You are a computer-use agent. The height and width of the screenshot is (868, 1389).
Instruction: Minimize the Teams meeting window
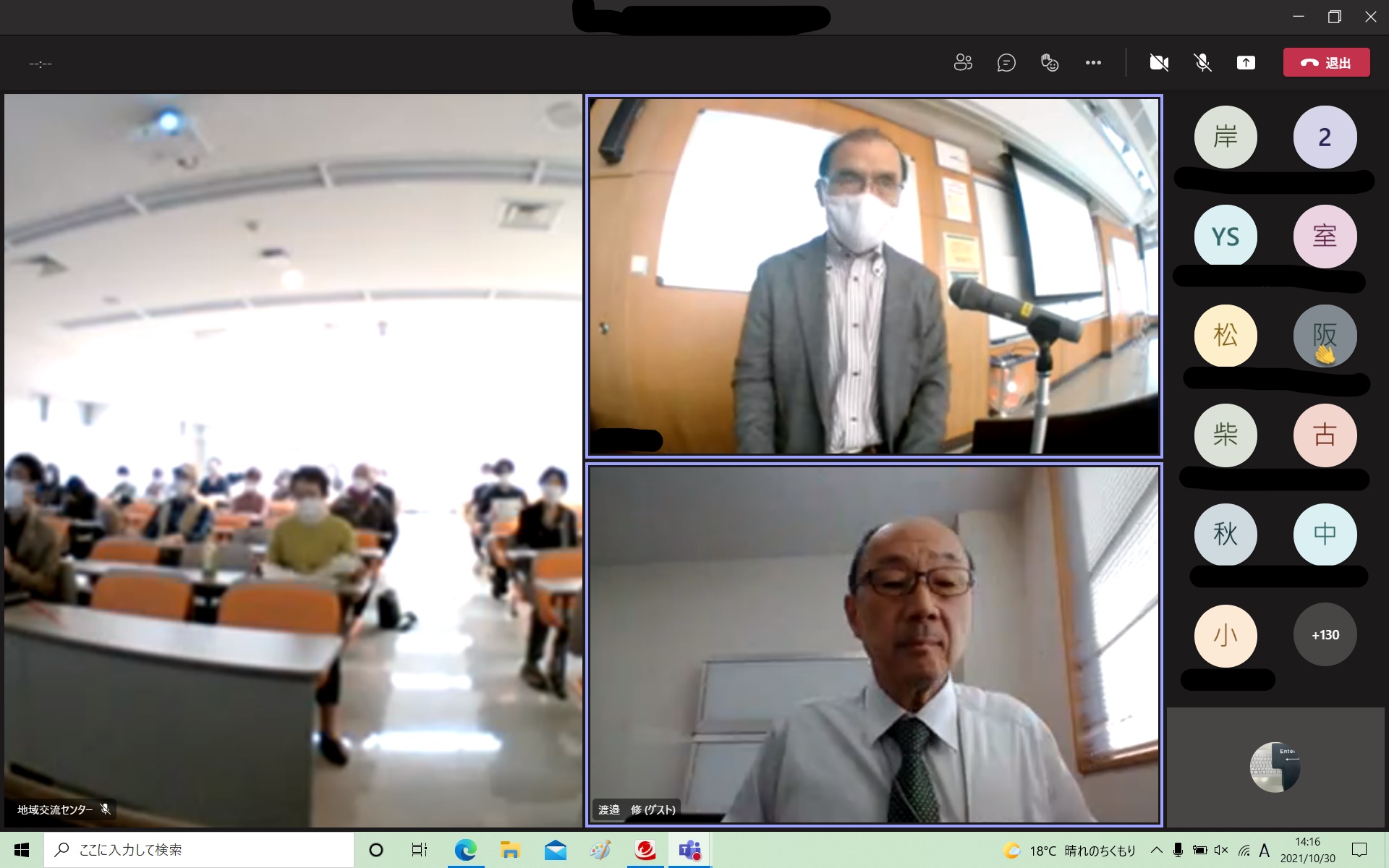[1299, 17]
